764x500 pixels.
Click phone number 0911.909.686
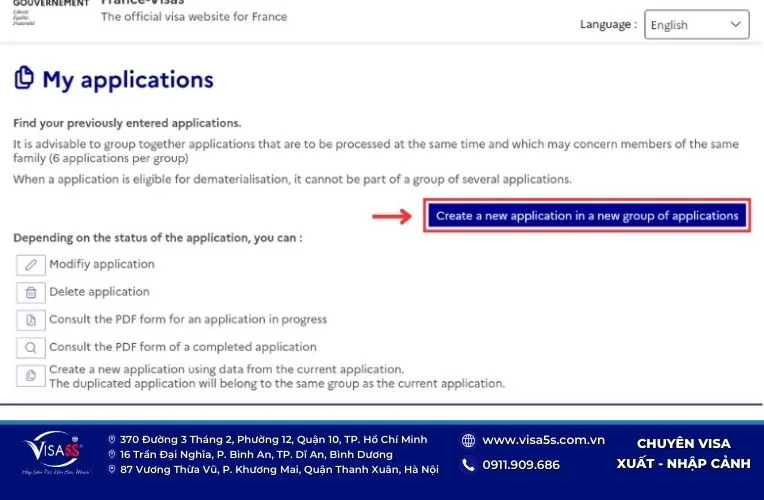tap(521, 465)
